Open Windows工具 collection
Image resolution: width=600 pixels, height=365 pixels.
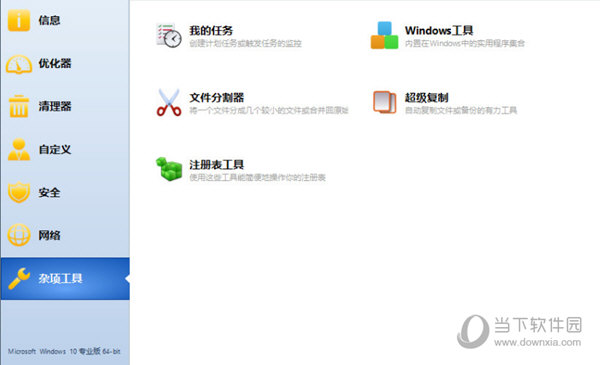coord(439,30)
